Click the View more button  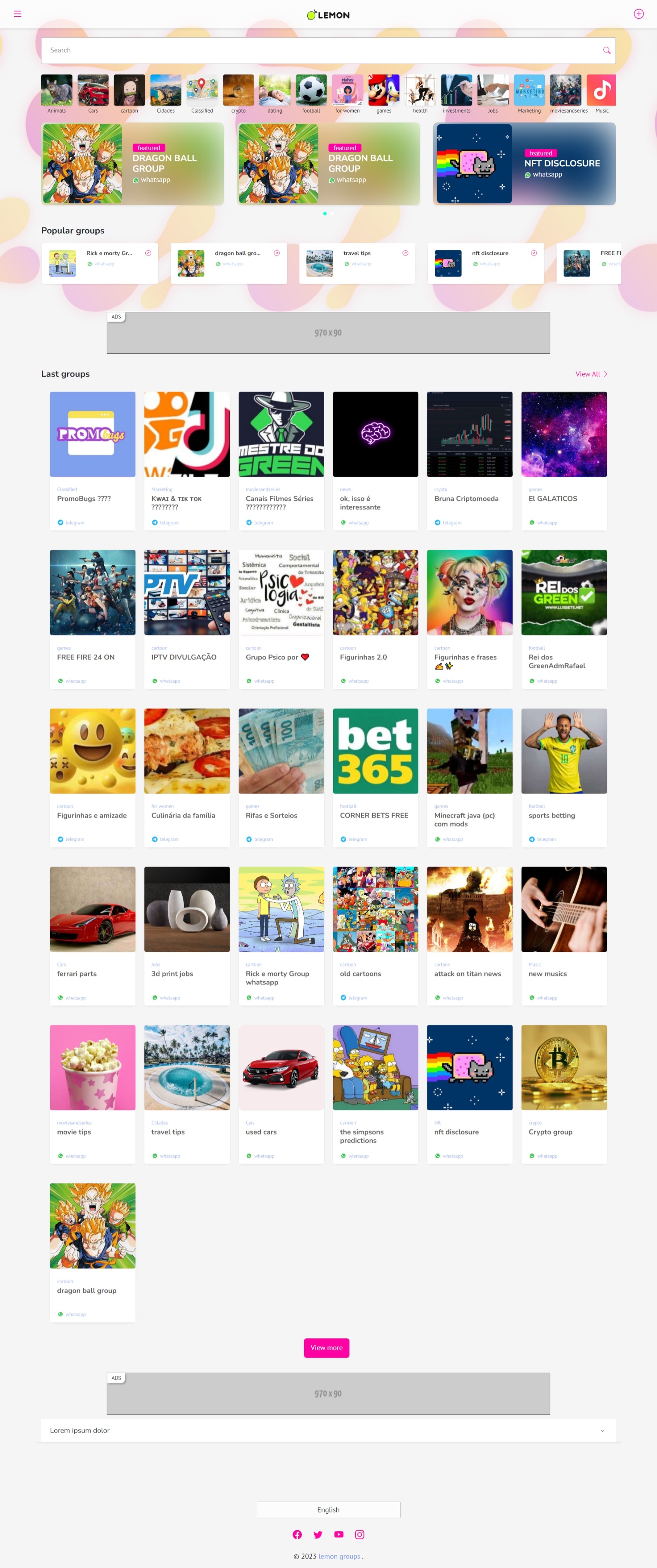327,1348
